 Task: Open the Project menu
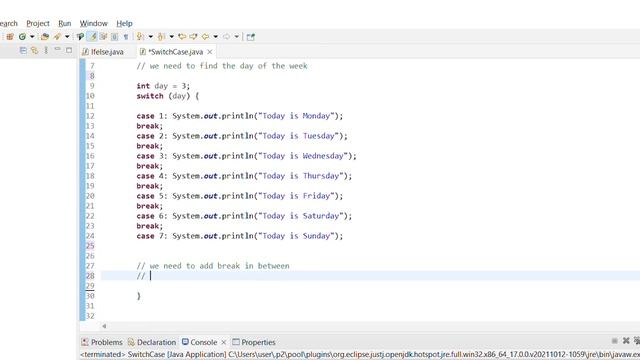[x=38, y=24]
